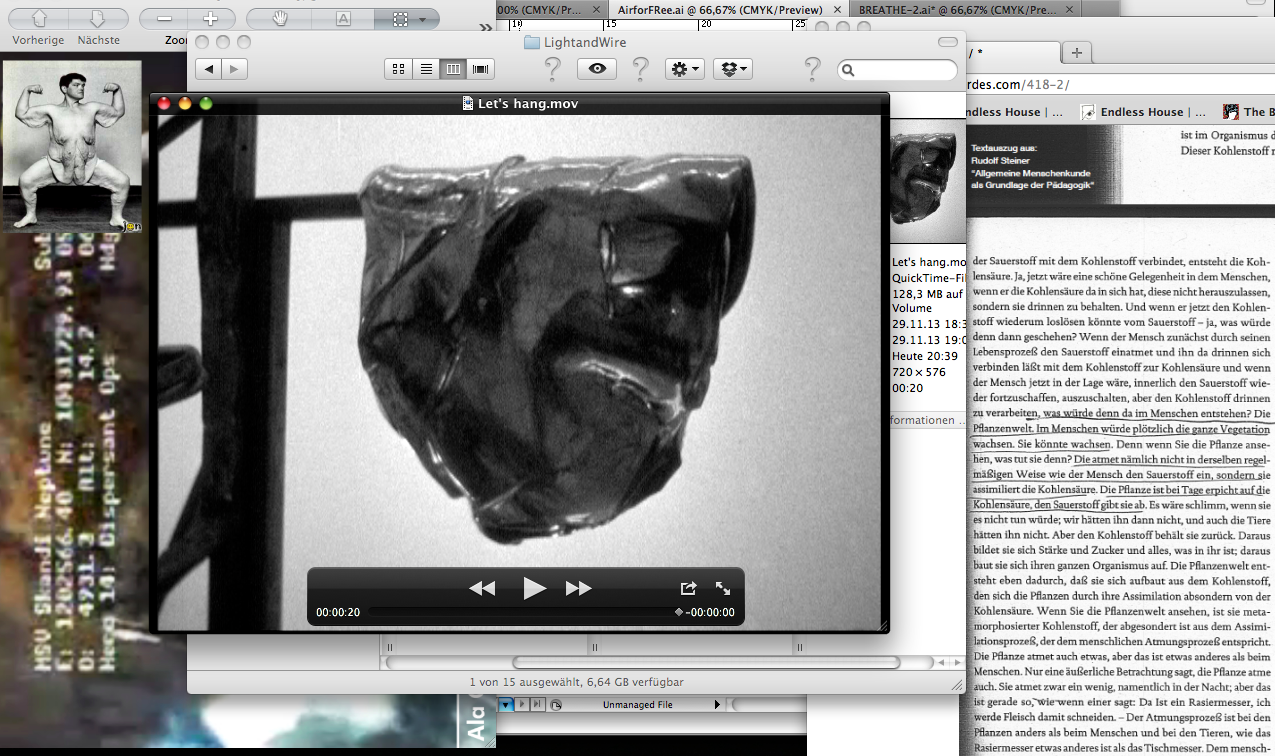Go to next page with Nächste button

[x=98, y=18]
